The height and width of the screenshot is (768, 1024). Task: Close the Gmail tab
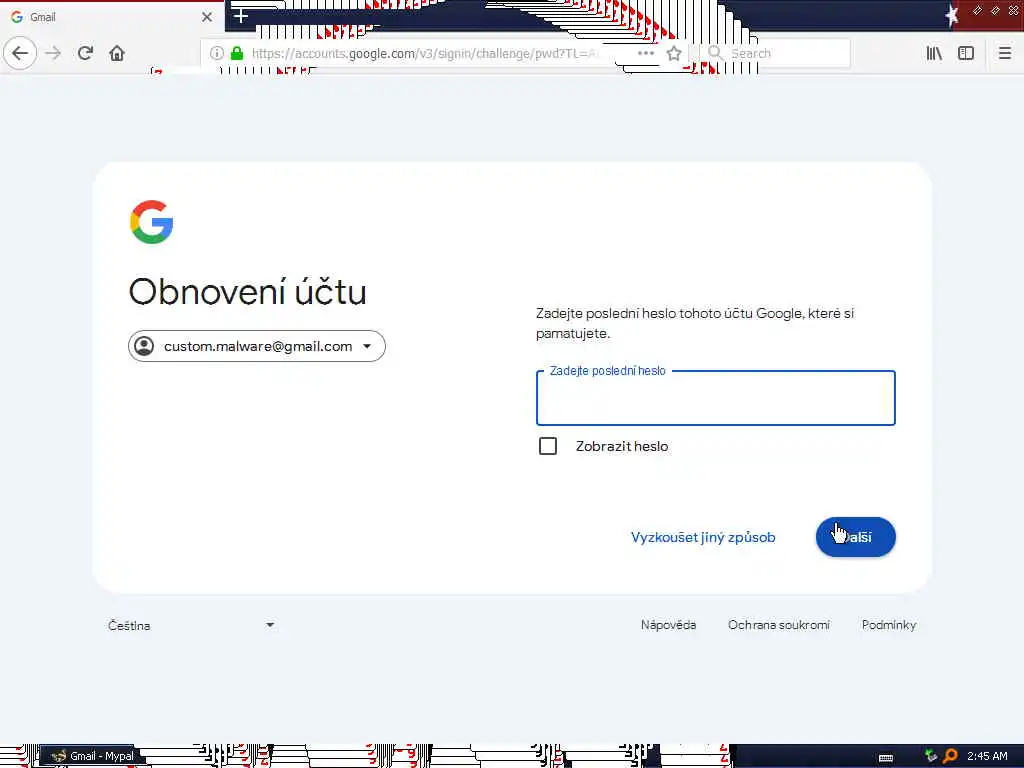click(x=207, y=17)
